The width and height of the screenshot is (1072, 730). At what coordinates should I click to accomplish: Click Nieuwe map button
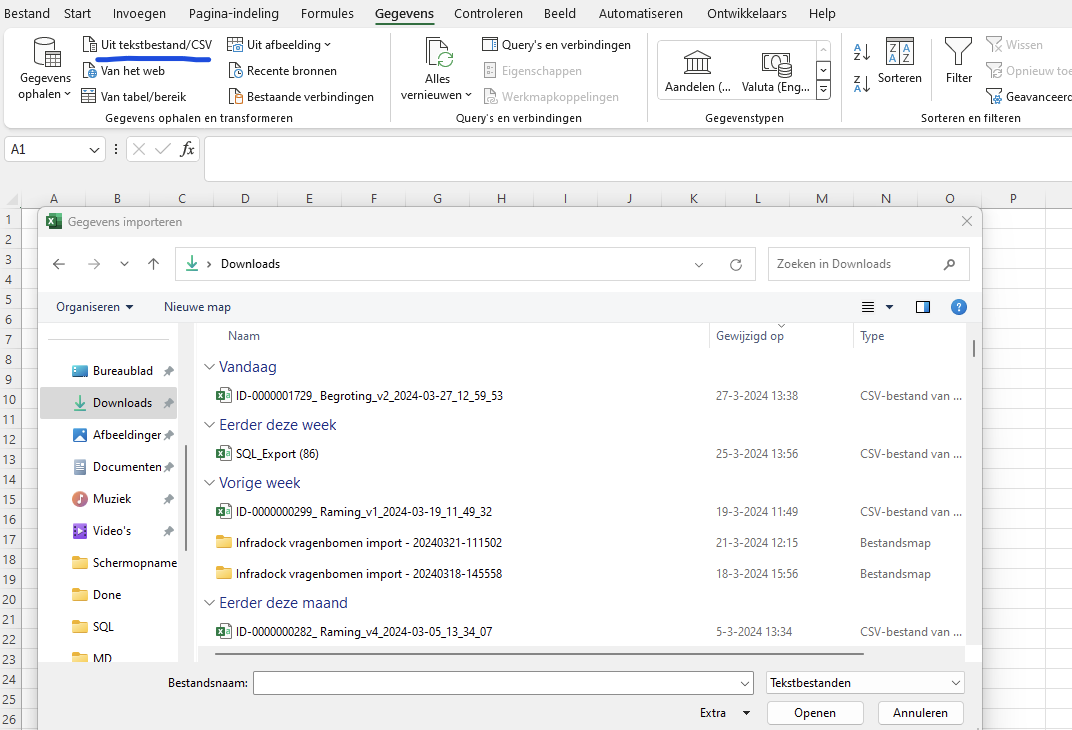coord(197,307)
